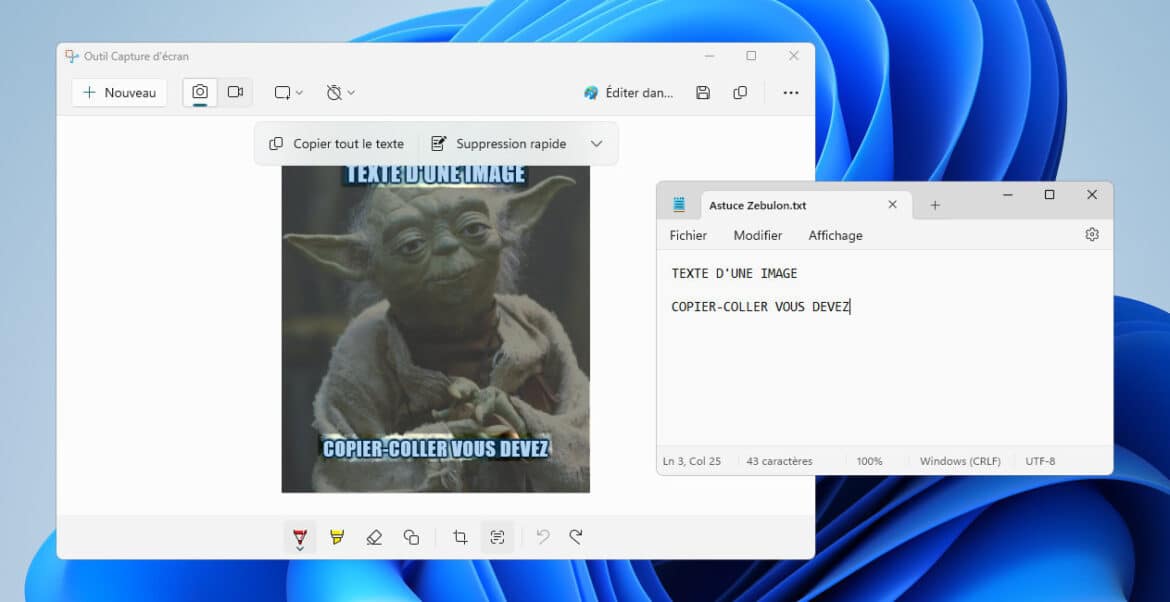Open the shapes tool
Image resolution: width=1170 pixels, height=602 pixels.
click(x=411, y=537)
